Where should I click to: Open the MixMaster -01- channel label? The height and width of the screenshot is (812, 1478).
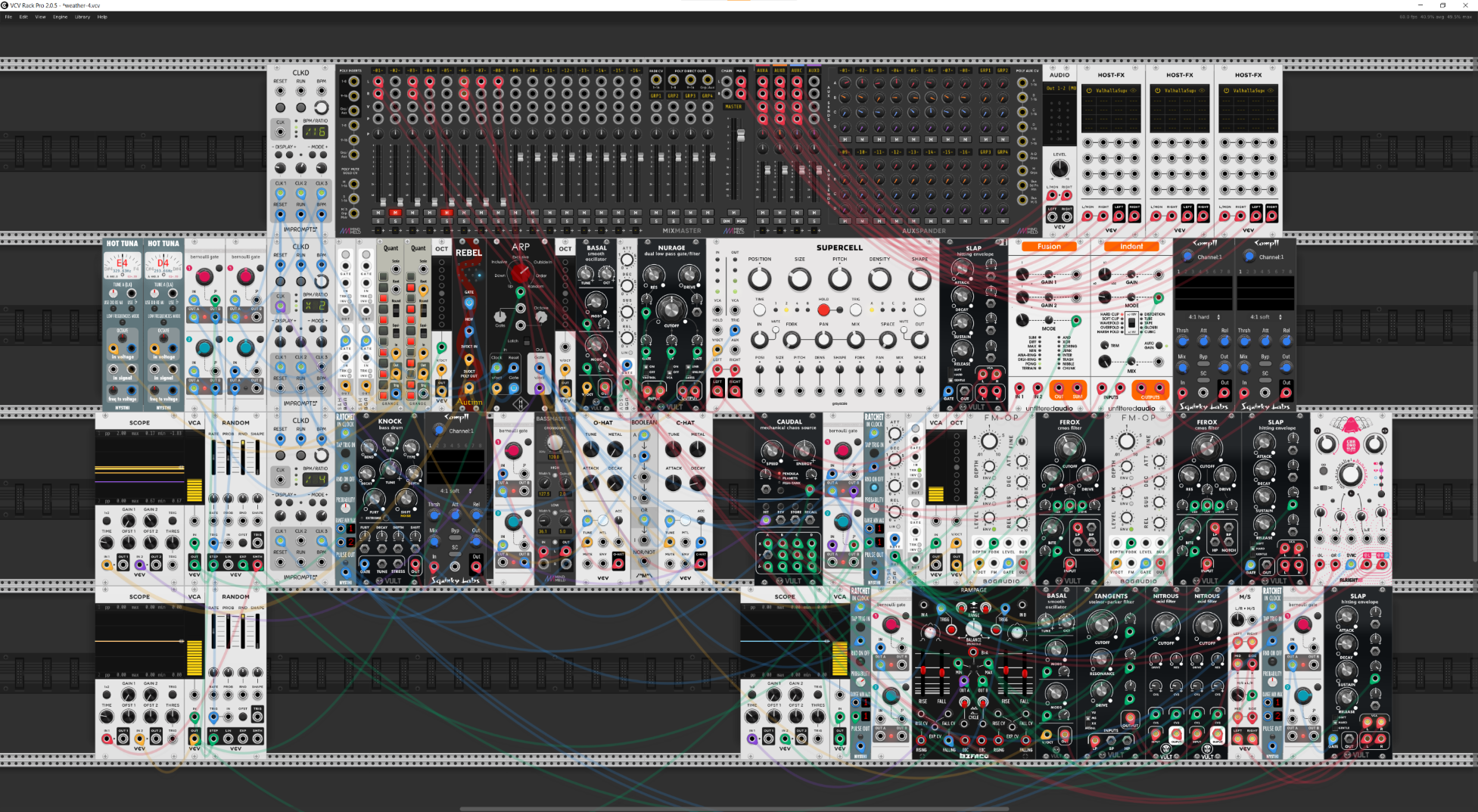pos(378,70)
